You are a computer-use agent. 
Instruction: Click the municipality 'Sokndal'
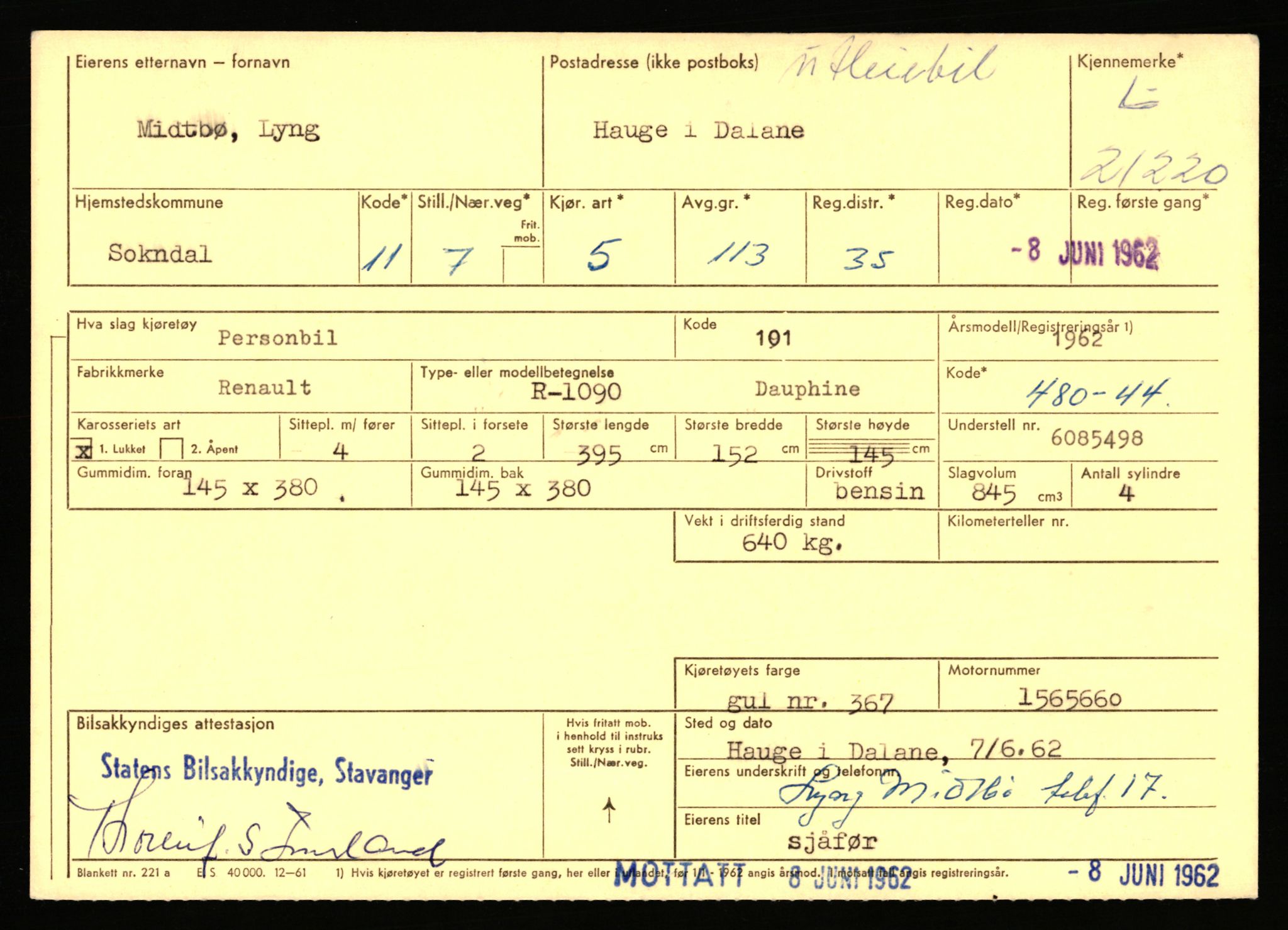160,253
